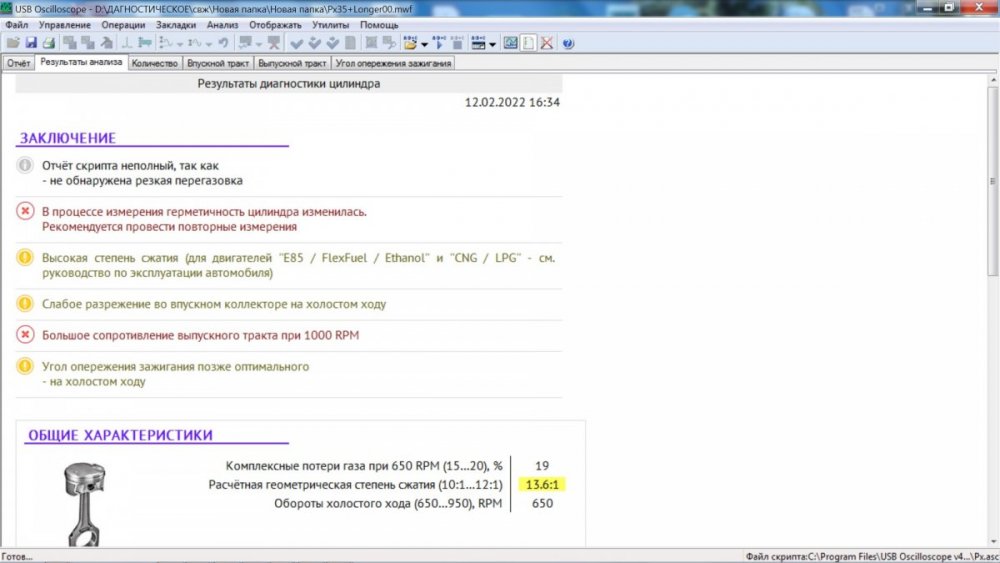Open the Управление menu
1000x563 pixels.
point(64,25)
